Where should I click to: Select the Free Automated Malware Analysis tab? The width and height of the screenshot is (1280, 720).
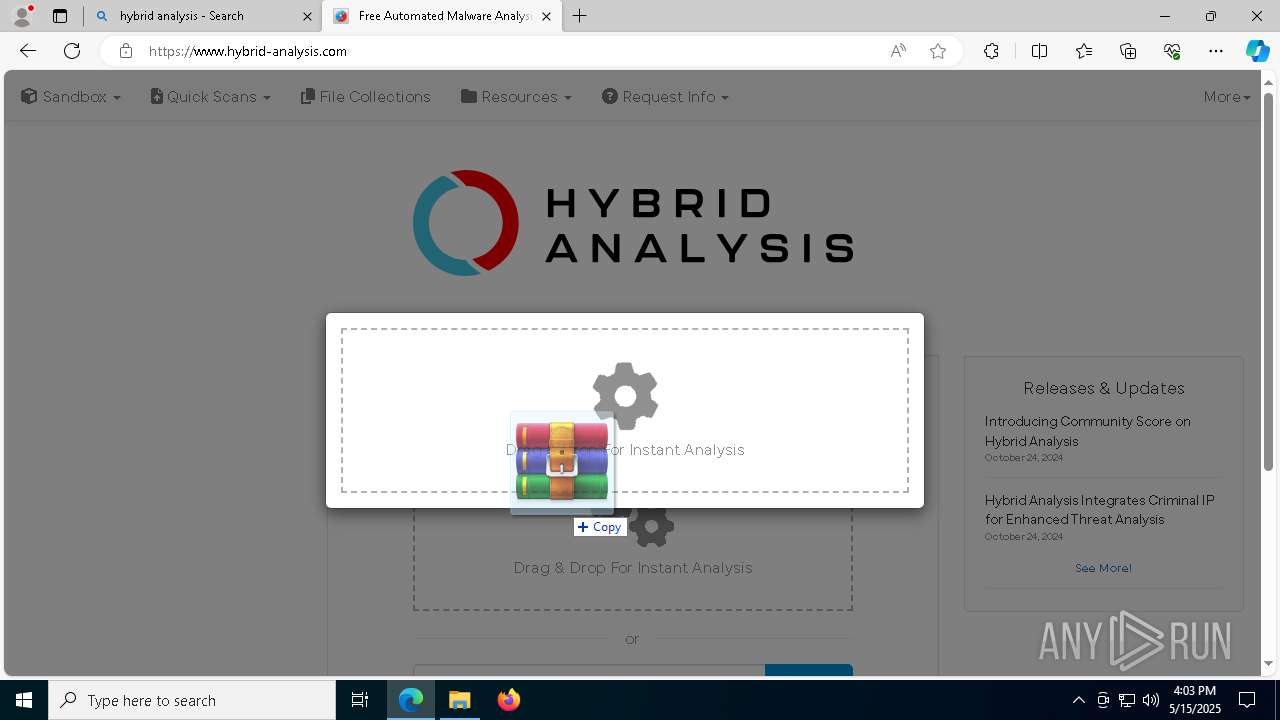(440, 16)
